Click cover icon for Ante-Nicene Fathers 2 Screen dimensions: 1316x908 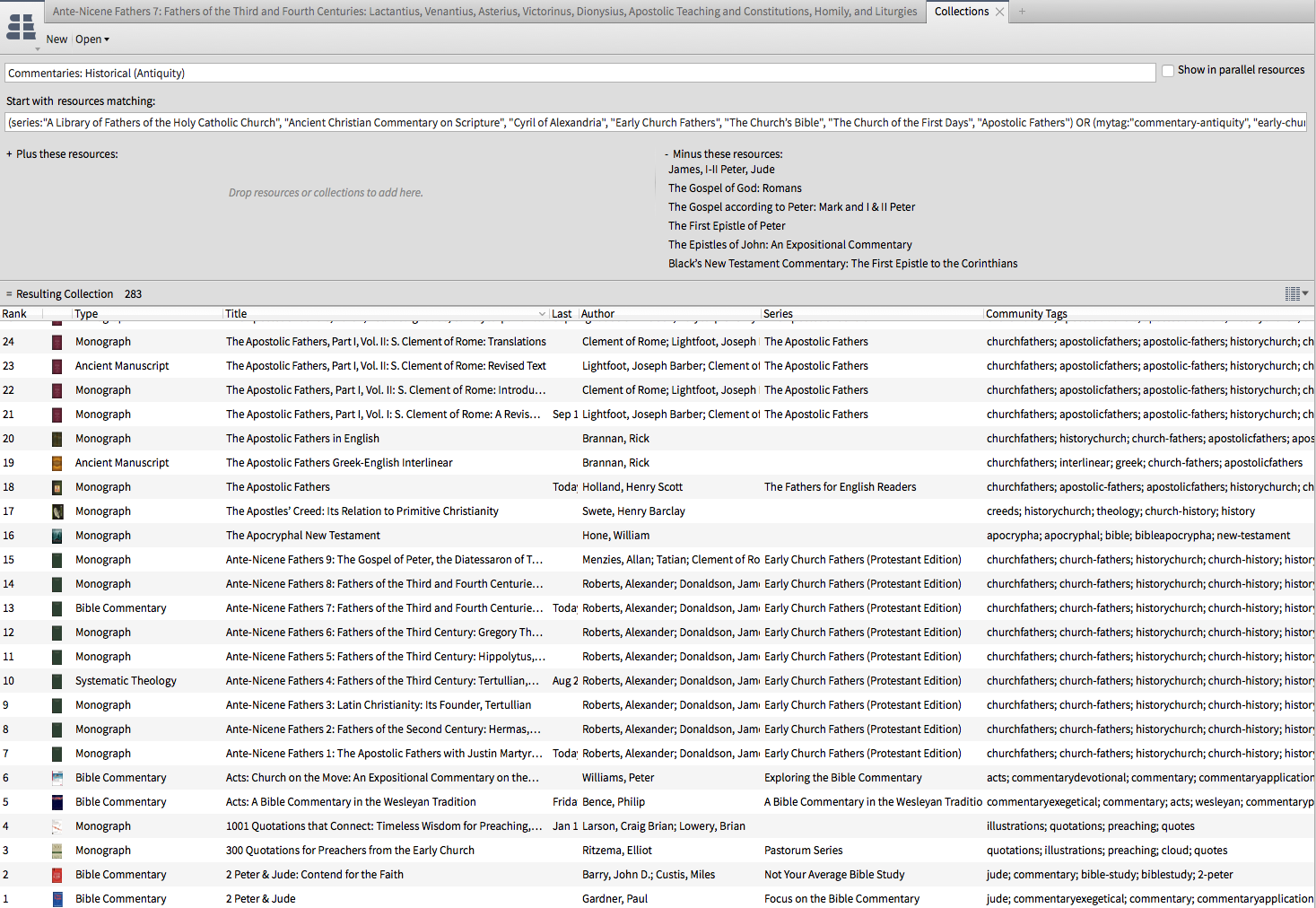click(57, 729)
